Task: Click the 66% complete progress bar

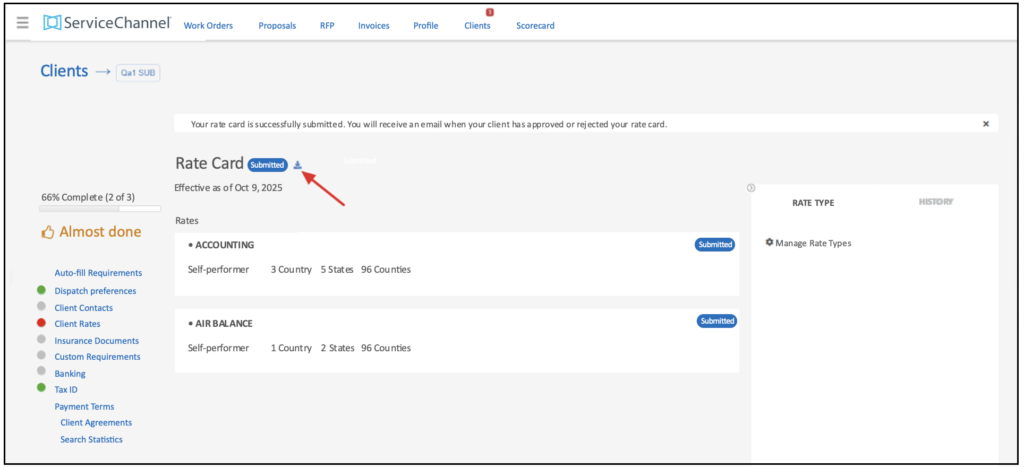Action: 99,209
